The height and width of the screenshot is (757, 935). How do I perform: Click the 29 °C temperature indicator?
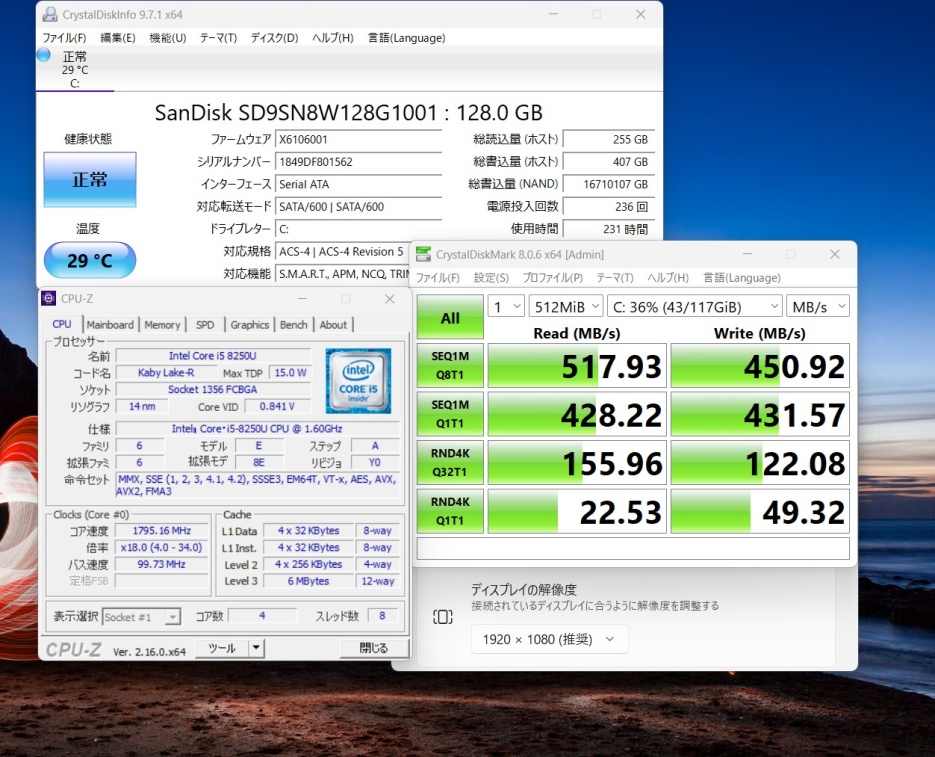[x=89, y=261]
